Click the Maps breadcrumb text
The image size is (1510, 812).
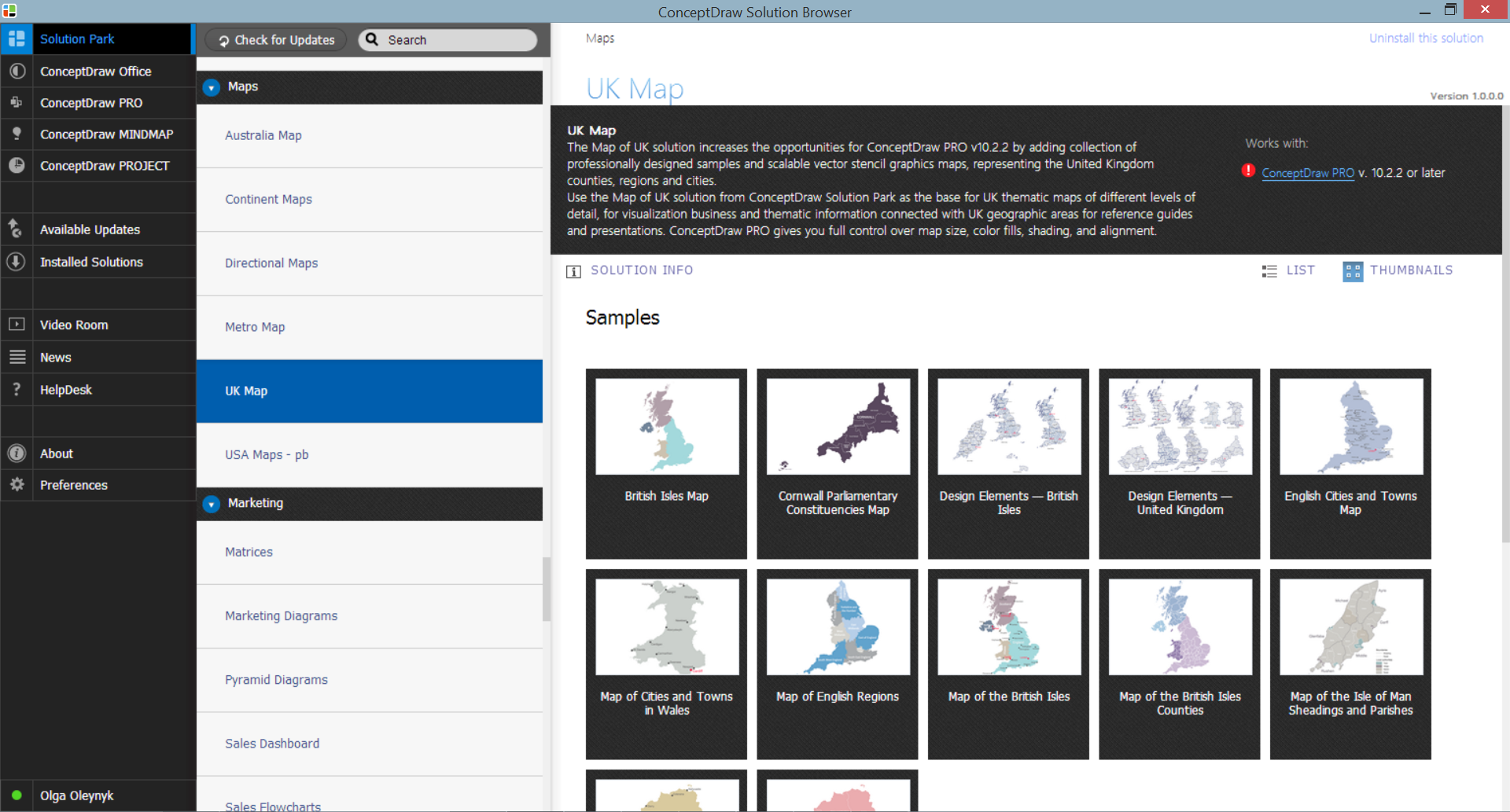click(600, 38)
